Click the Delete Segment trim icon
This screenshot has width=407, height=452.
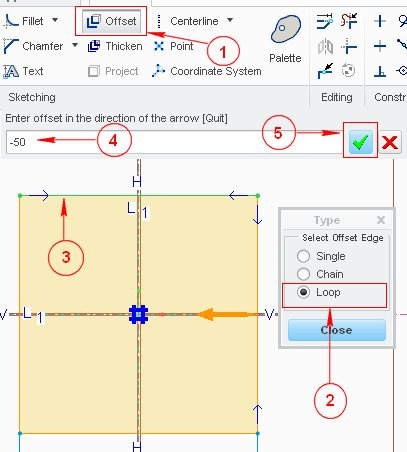pos(349,21)
